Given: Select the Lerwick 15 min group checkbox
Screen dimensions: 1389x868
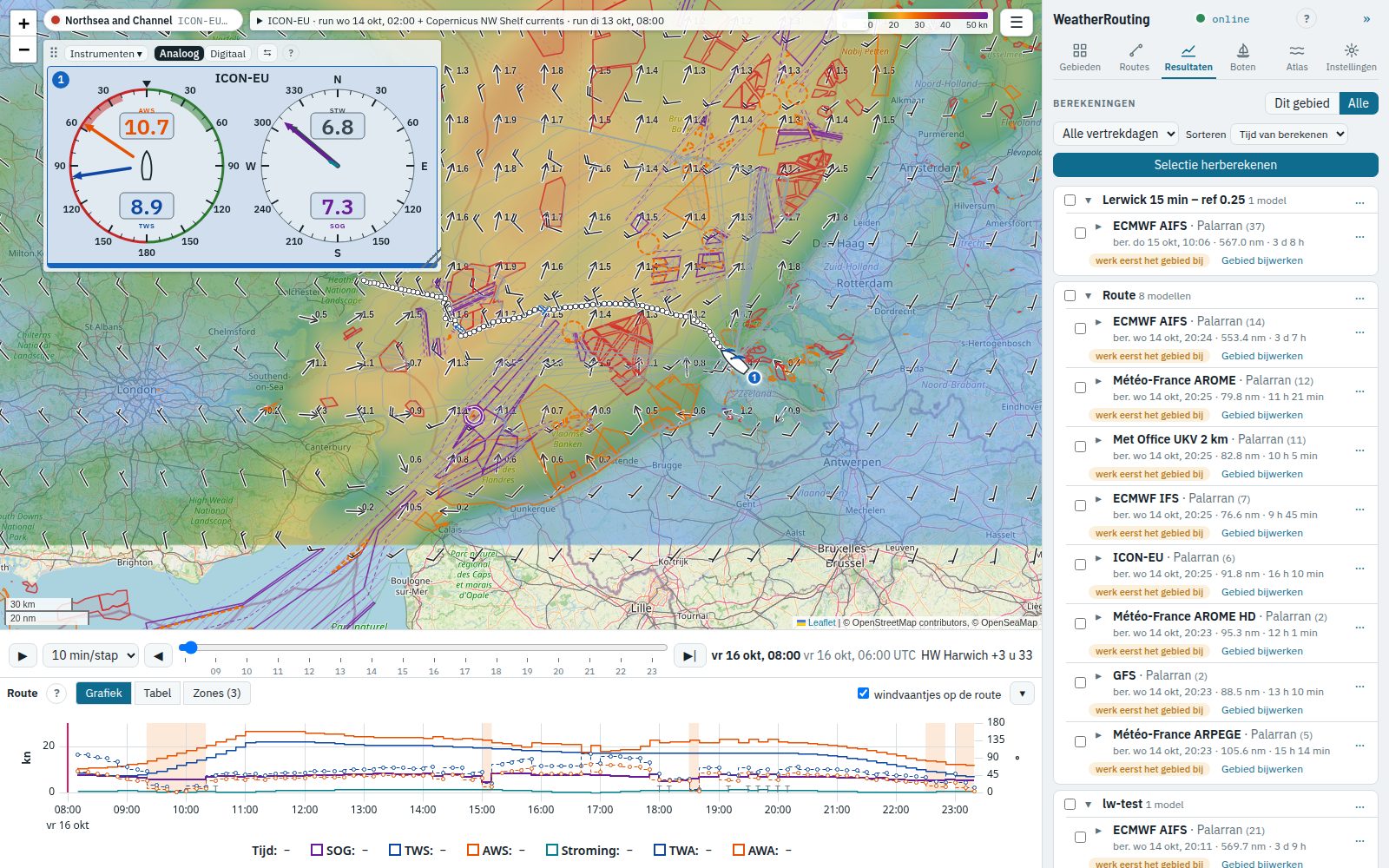Looking at the screenshot, I should point(1070,200).
